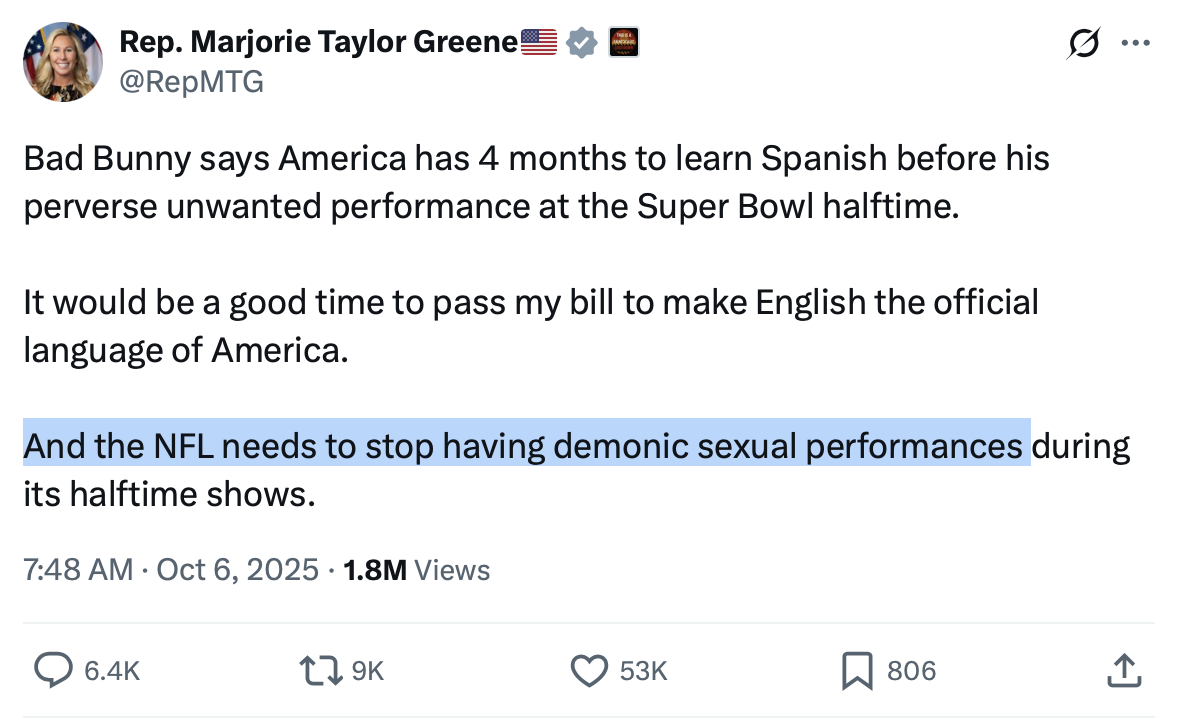The height and width of the screenshot is (720, 1186).
Task: Click the 9K reposts count
Action: [x=368, y=670]
